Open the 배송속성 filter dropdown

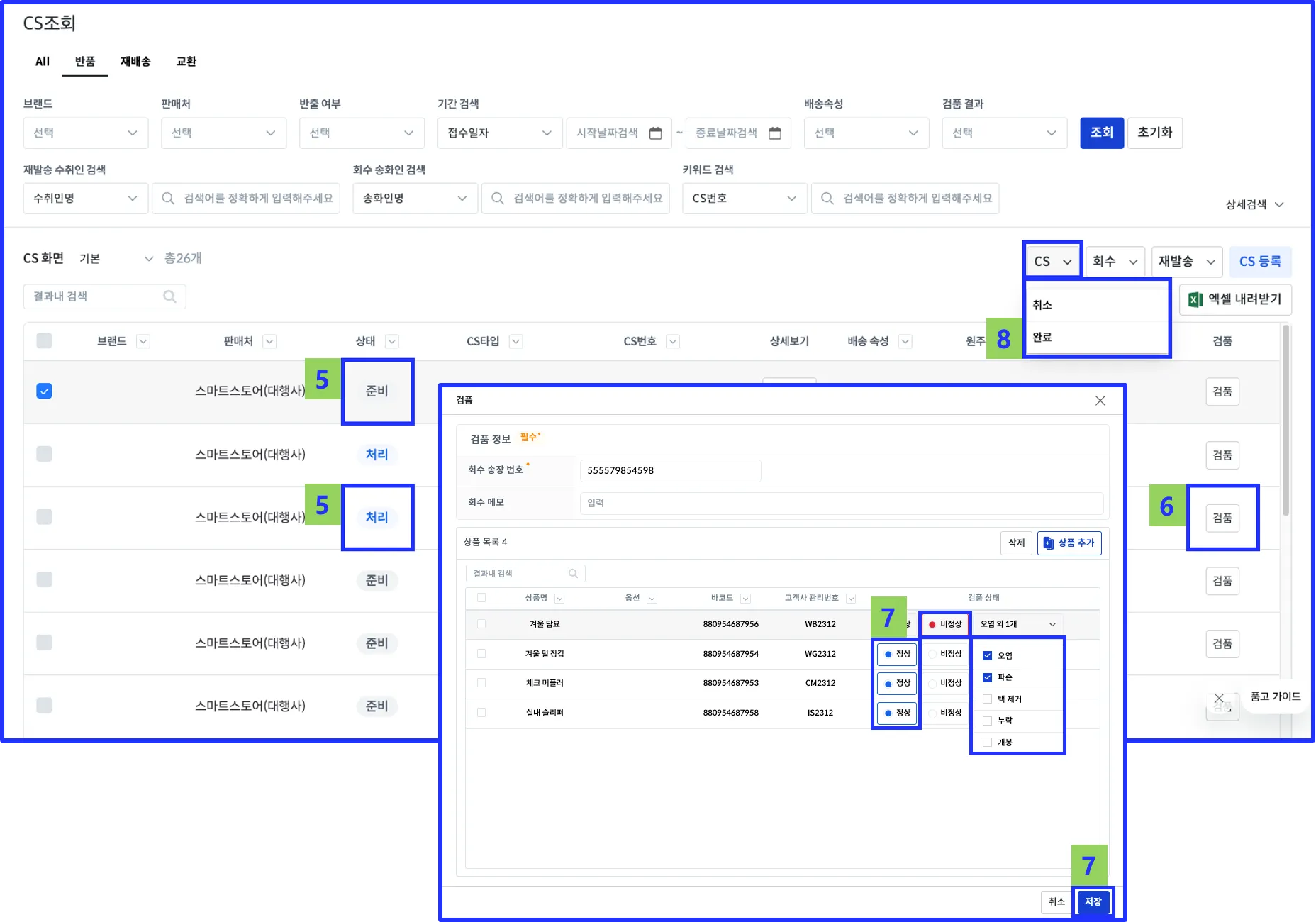(866, 133)
